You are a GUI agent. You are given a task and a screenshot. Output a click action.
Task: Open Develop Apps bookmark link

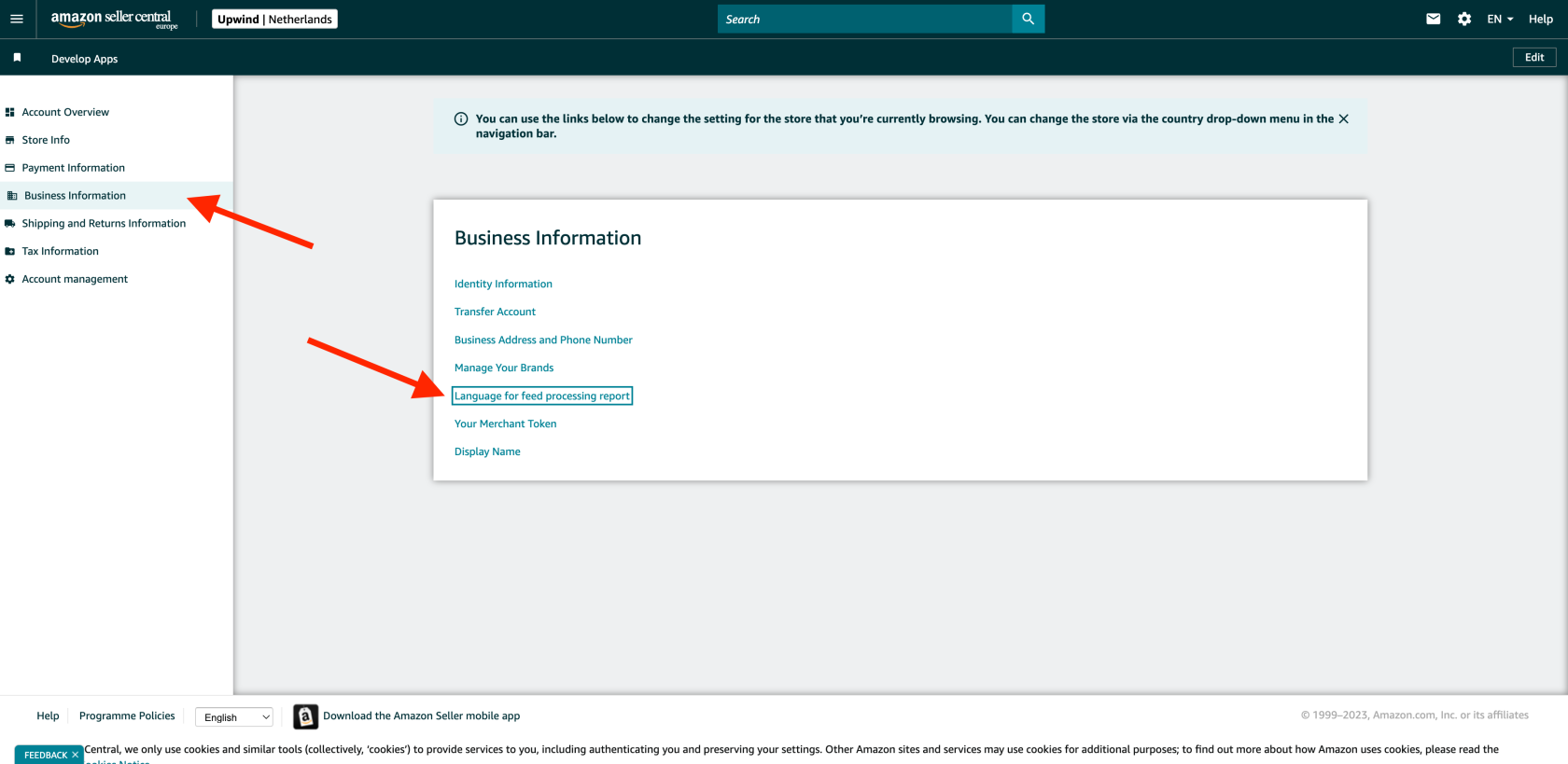(x=84, y=59)
